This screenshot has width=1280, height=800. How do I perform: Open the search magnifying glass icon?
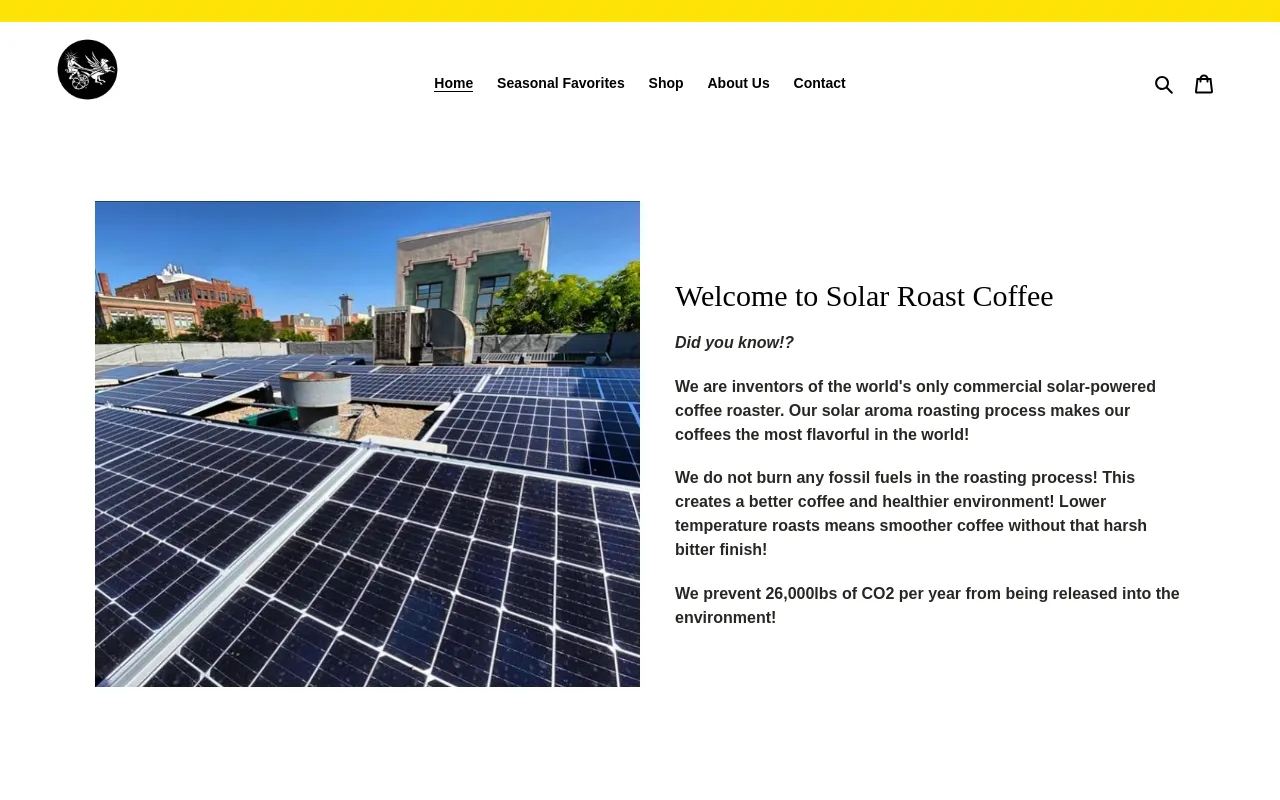pyautogui.click(x=1163, y=84)
